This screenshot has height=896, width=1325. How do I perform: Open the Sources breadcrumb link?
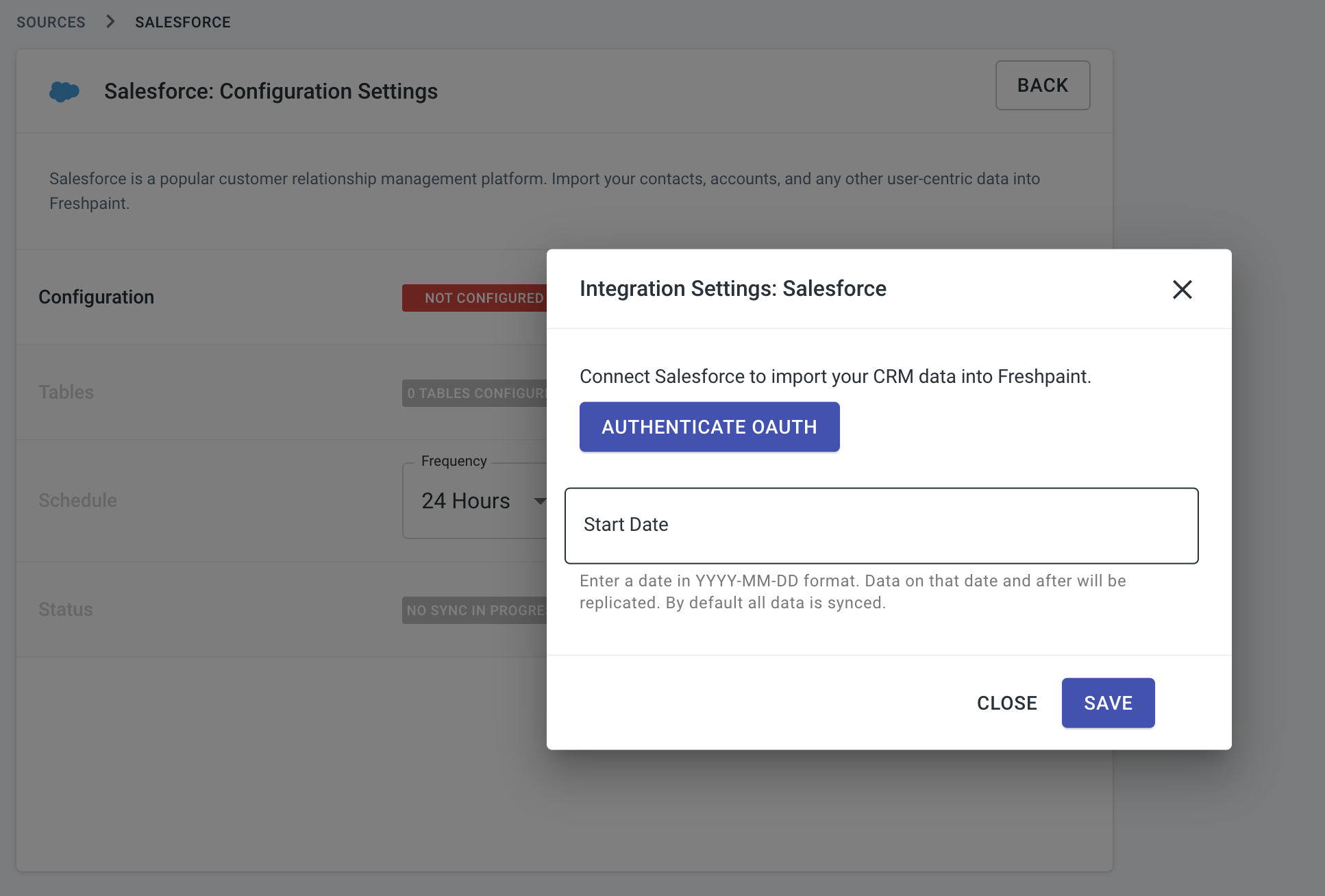click(x=51, y=22)
